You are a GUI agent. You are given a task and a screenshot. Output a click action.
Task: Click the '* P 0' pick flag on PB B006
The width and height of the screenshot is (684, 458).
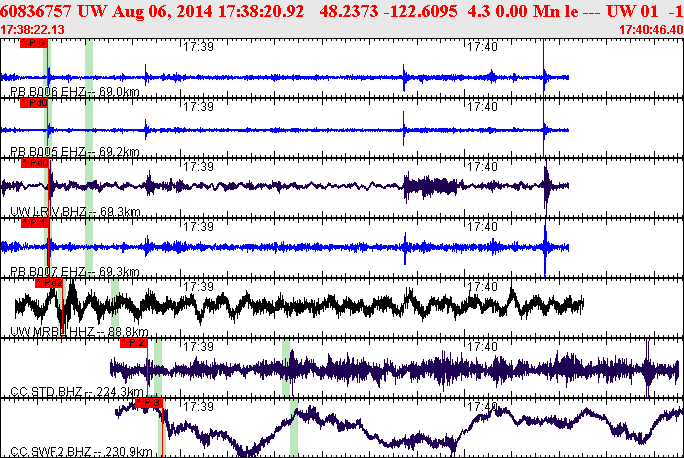[x=34, y=43]
